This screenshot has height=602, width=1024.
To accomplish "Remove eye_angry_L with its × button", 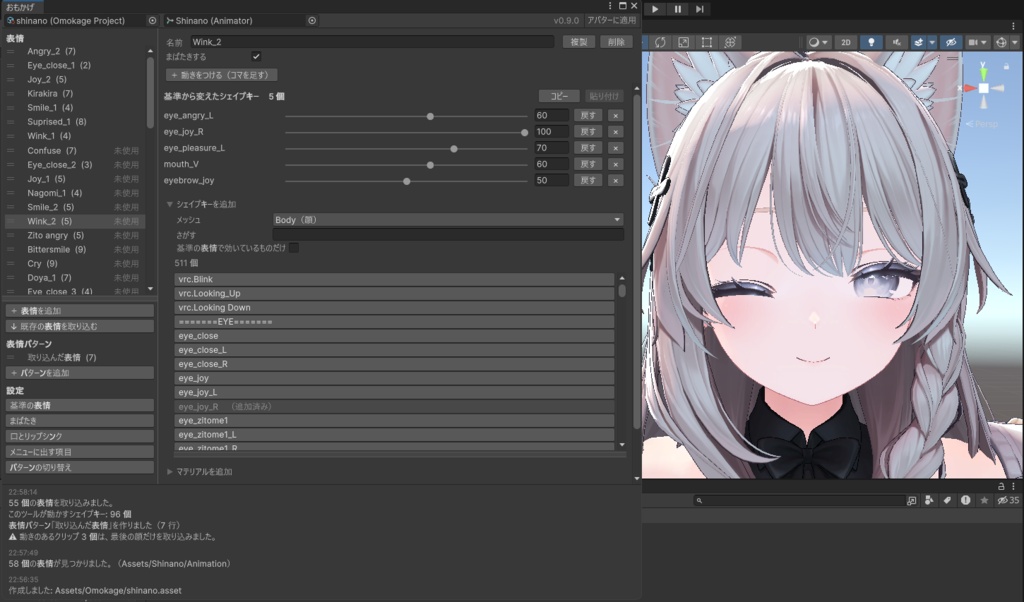I will [x=615, y=116].
